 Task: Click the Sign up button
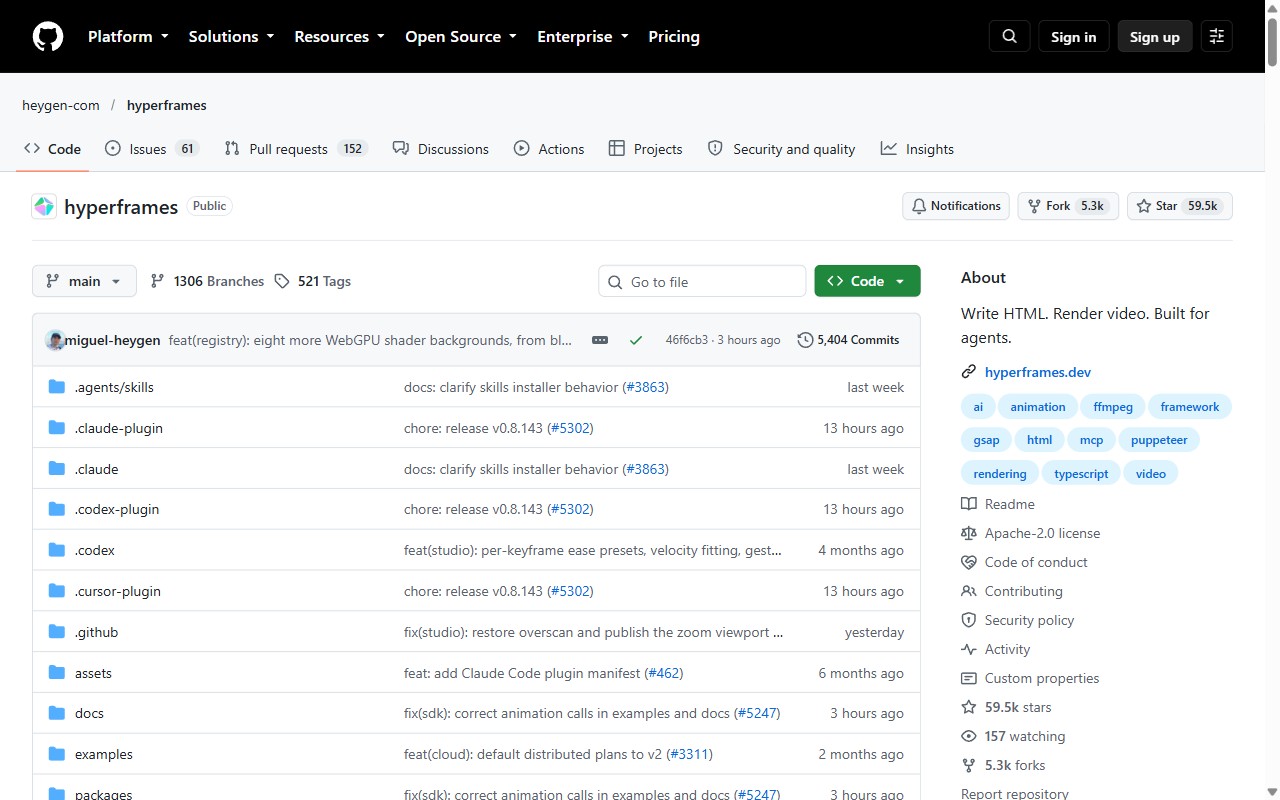(x=1155, y=37)
